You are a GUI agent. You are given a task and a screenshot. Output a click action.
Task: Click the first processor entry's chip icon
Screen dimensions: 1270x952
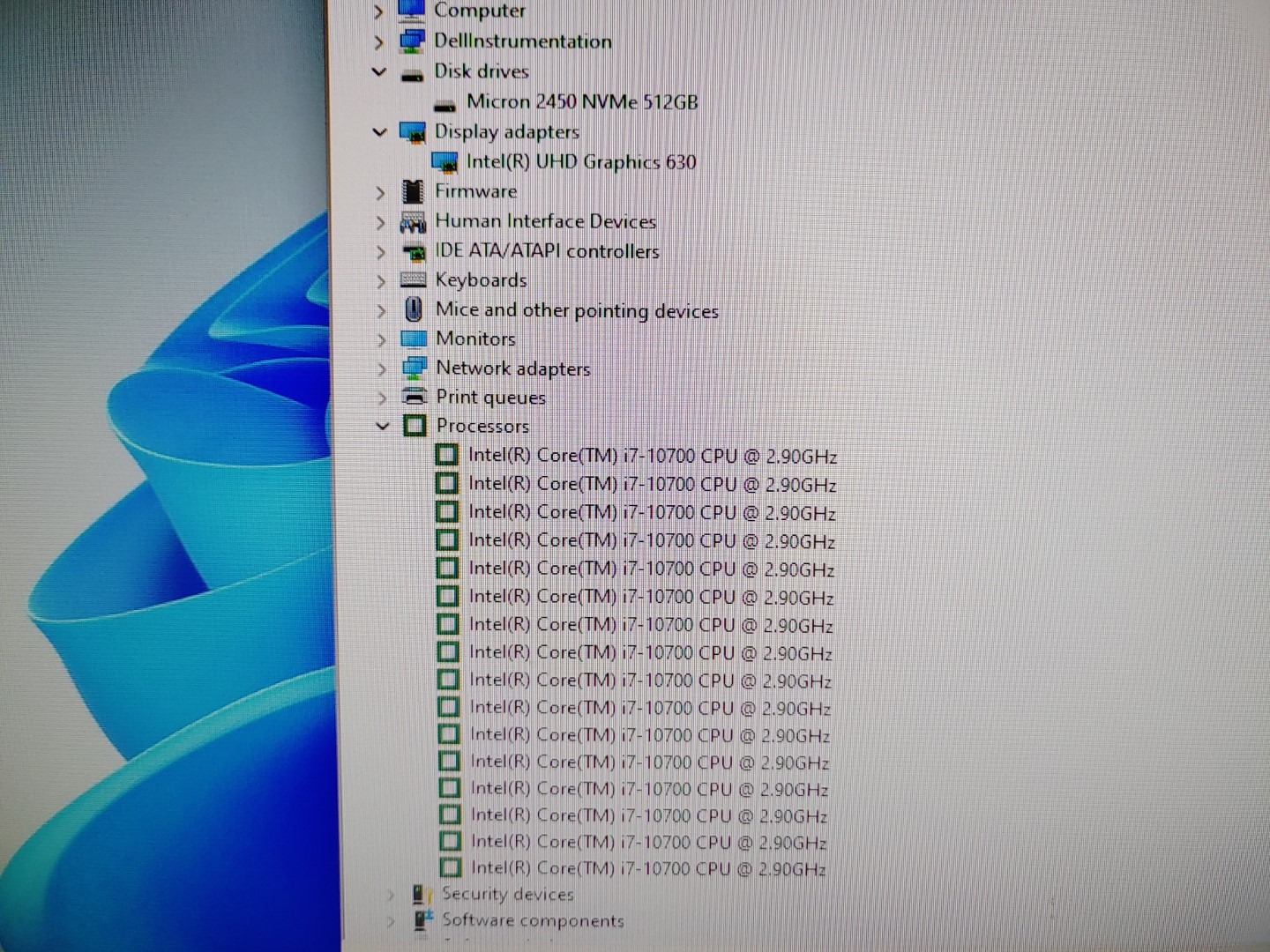[x=447, y=455]
